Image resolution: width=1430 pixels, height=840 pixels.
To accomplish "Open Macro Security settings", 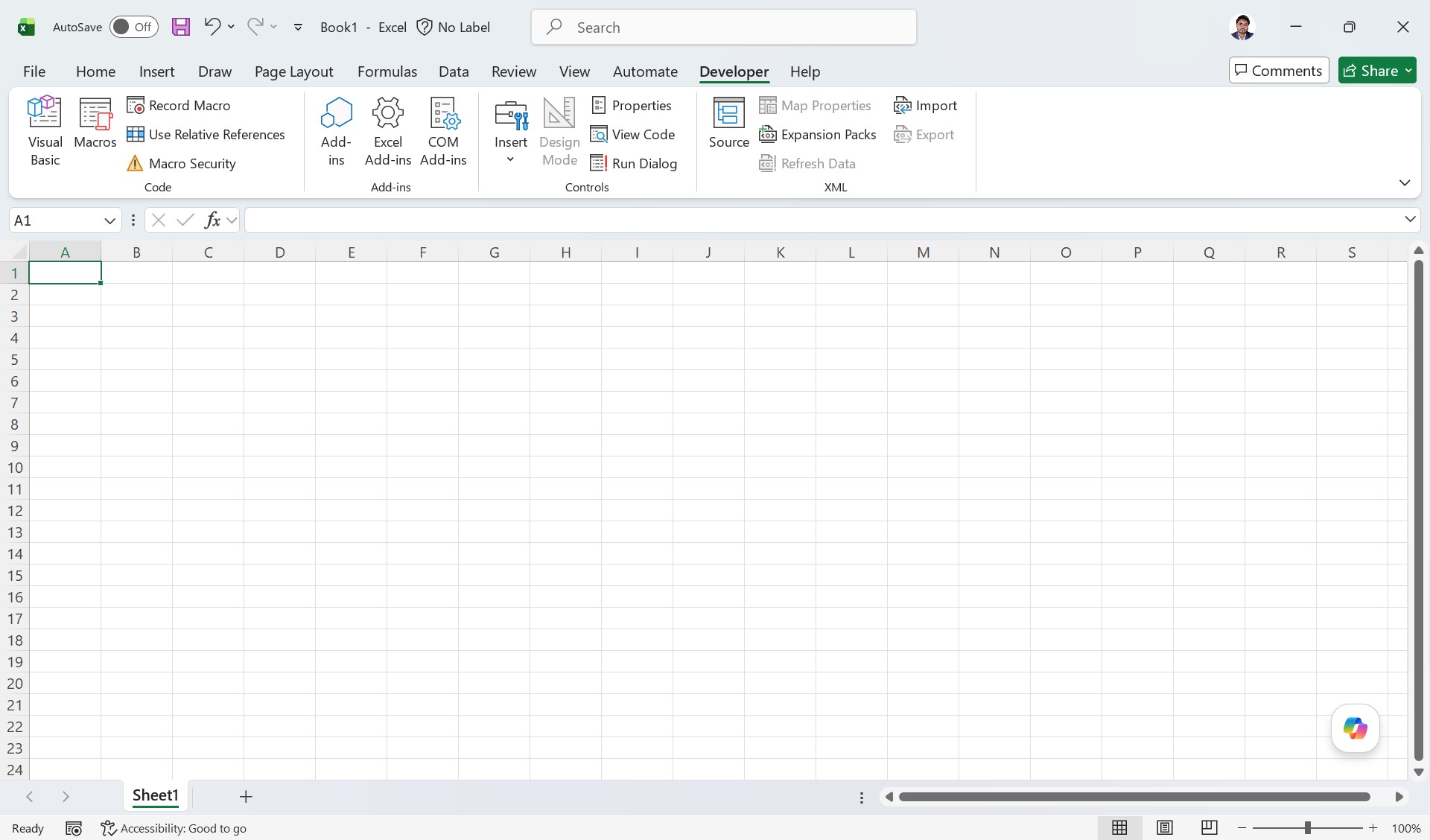I will 181,163.
